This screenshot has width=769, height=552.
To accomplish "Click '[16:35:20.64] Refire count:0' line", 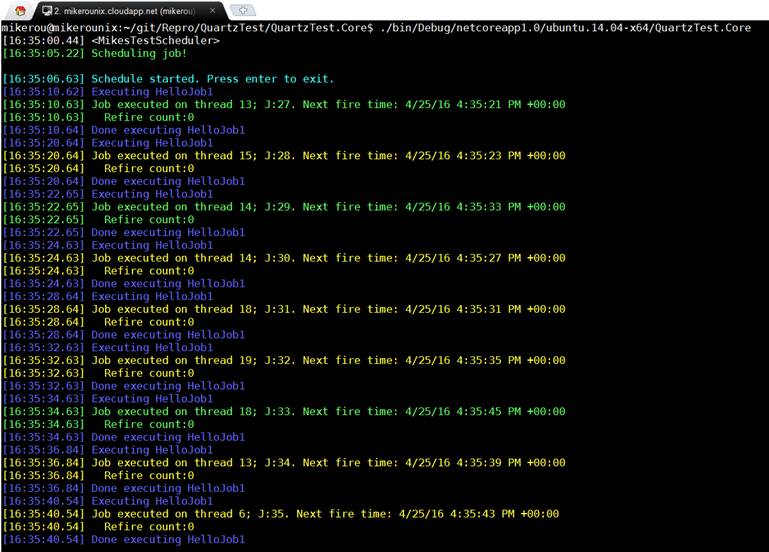I will (x=98, y=168).
